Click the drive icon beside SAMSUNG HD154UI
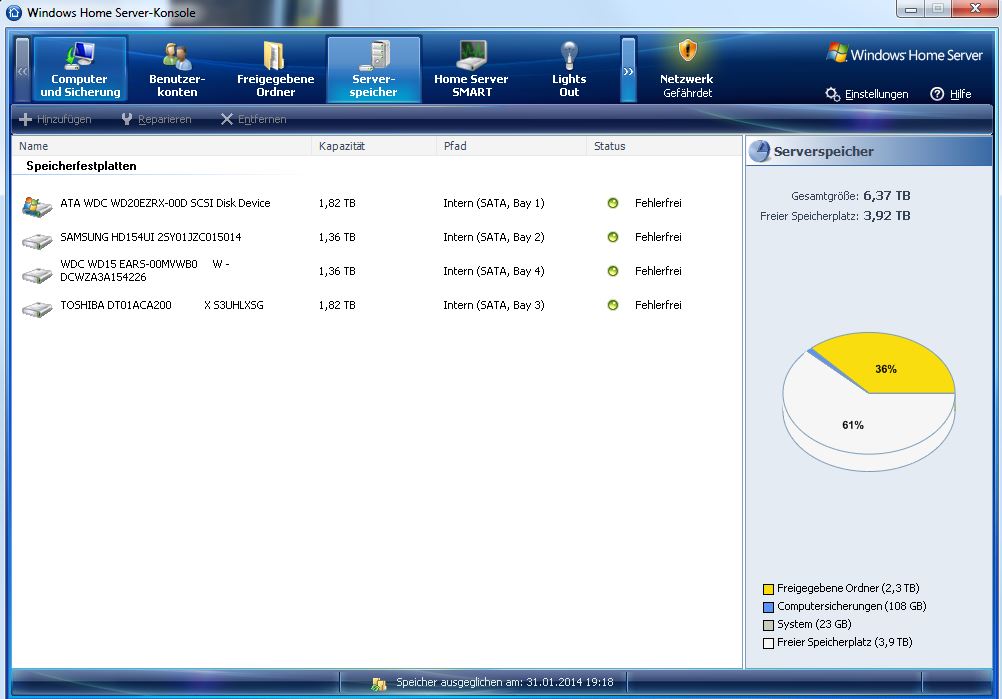 [37, 241]
